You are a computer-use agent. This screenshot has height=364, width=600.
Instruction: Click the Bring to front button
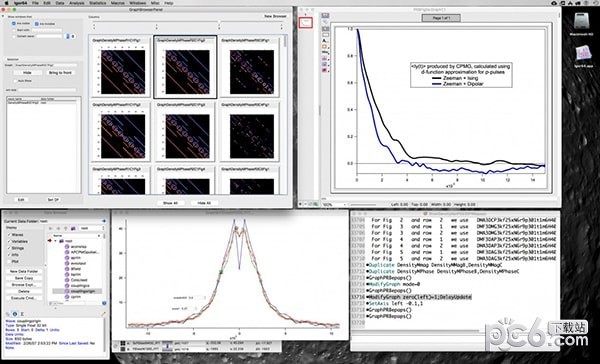coord(60,72)
